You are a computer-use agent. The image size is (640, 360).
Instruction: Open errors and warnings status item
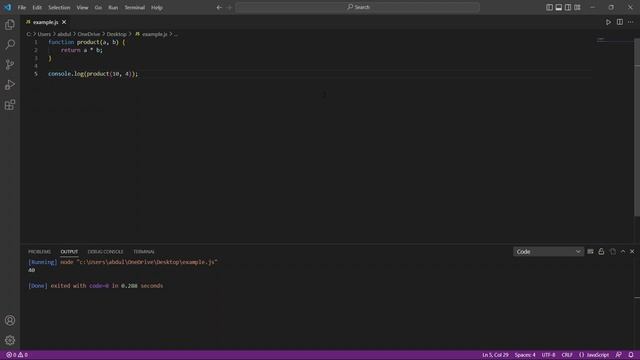17,355
